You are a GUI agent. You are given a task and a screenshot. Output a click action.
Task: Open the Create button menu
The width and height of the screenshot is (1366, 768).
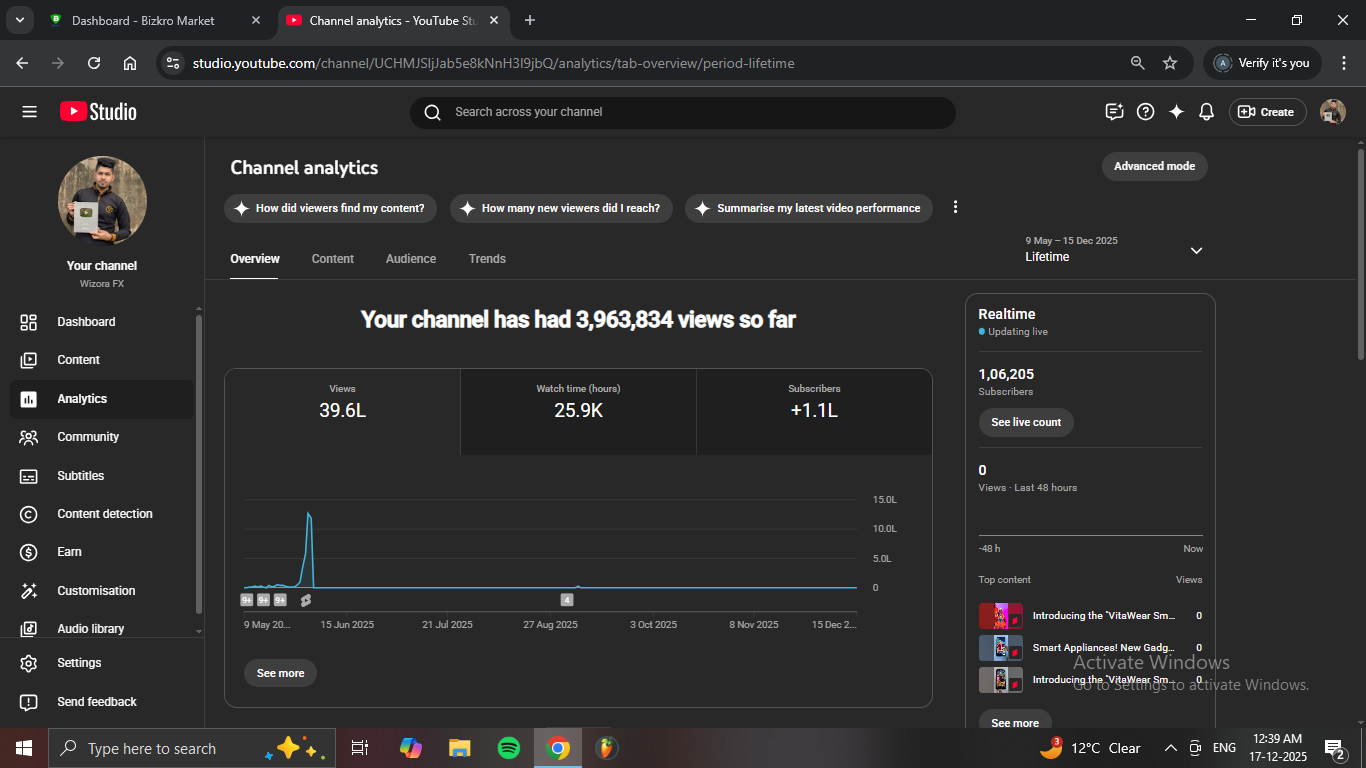coord(1267,112)
